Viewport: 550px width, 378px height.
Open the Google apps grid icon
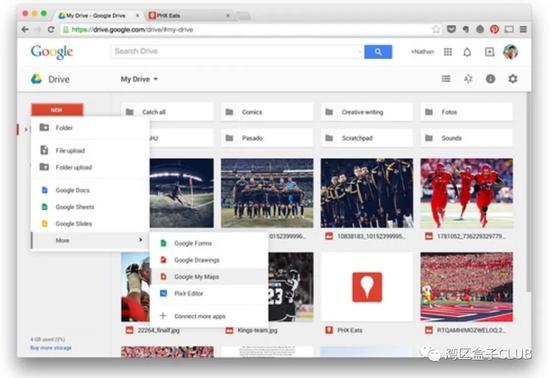[448, 52]
